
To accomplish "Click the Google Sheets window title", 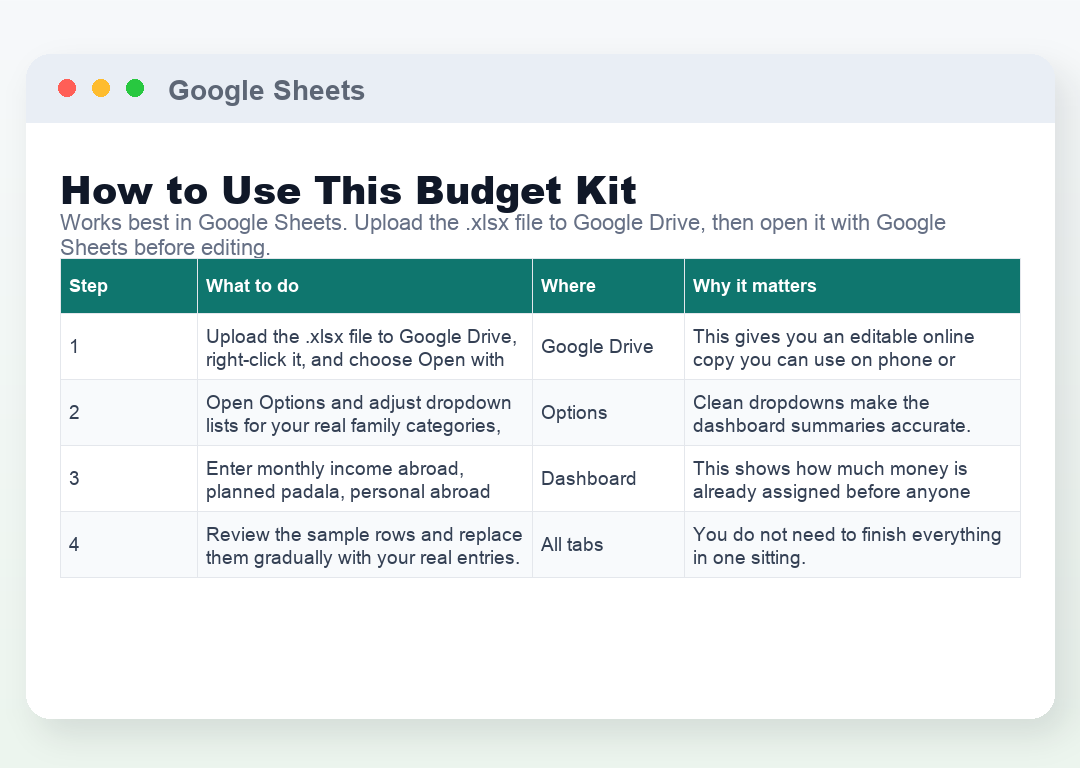I will [267, 90].
